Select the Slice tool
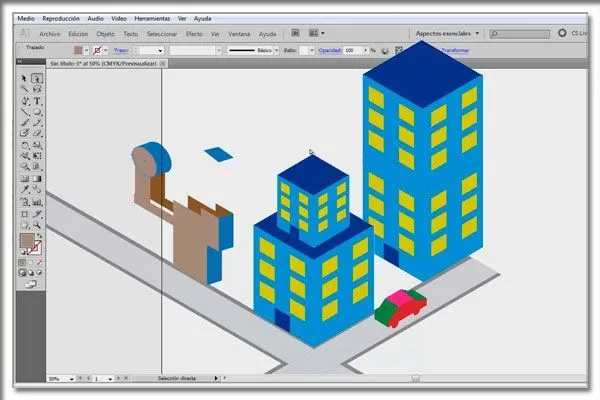This screenshot has width=600, height=400. tap(37, 214)
